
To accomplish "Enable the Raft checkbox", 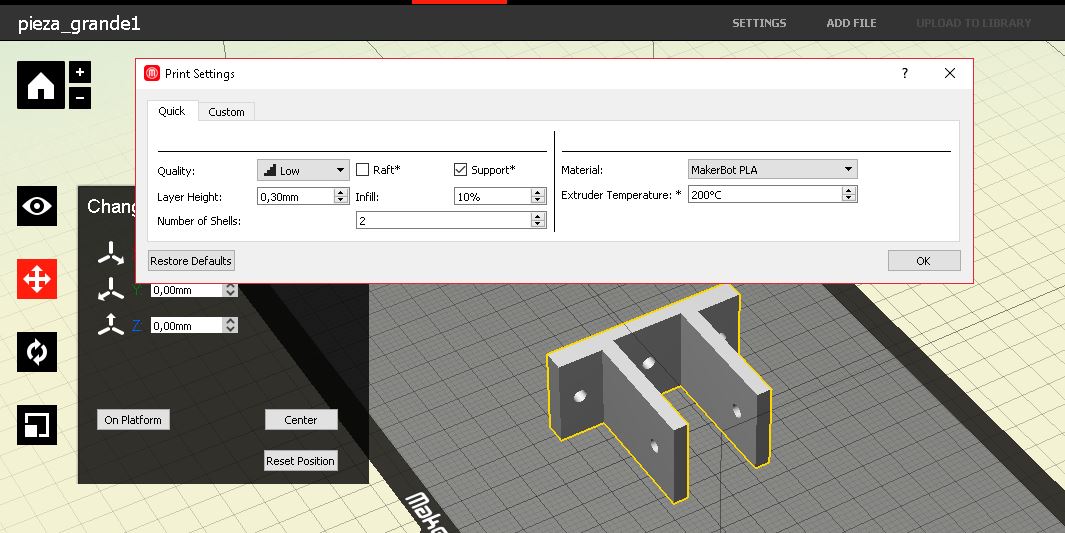I will point(363,170).
